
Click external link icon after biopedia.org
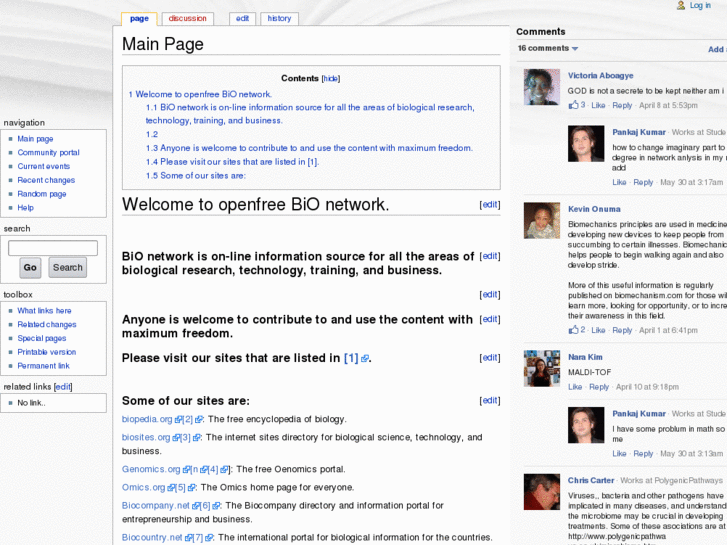click(179, 419)
